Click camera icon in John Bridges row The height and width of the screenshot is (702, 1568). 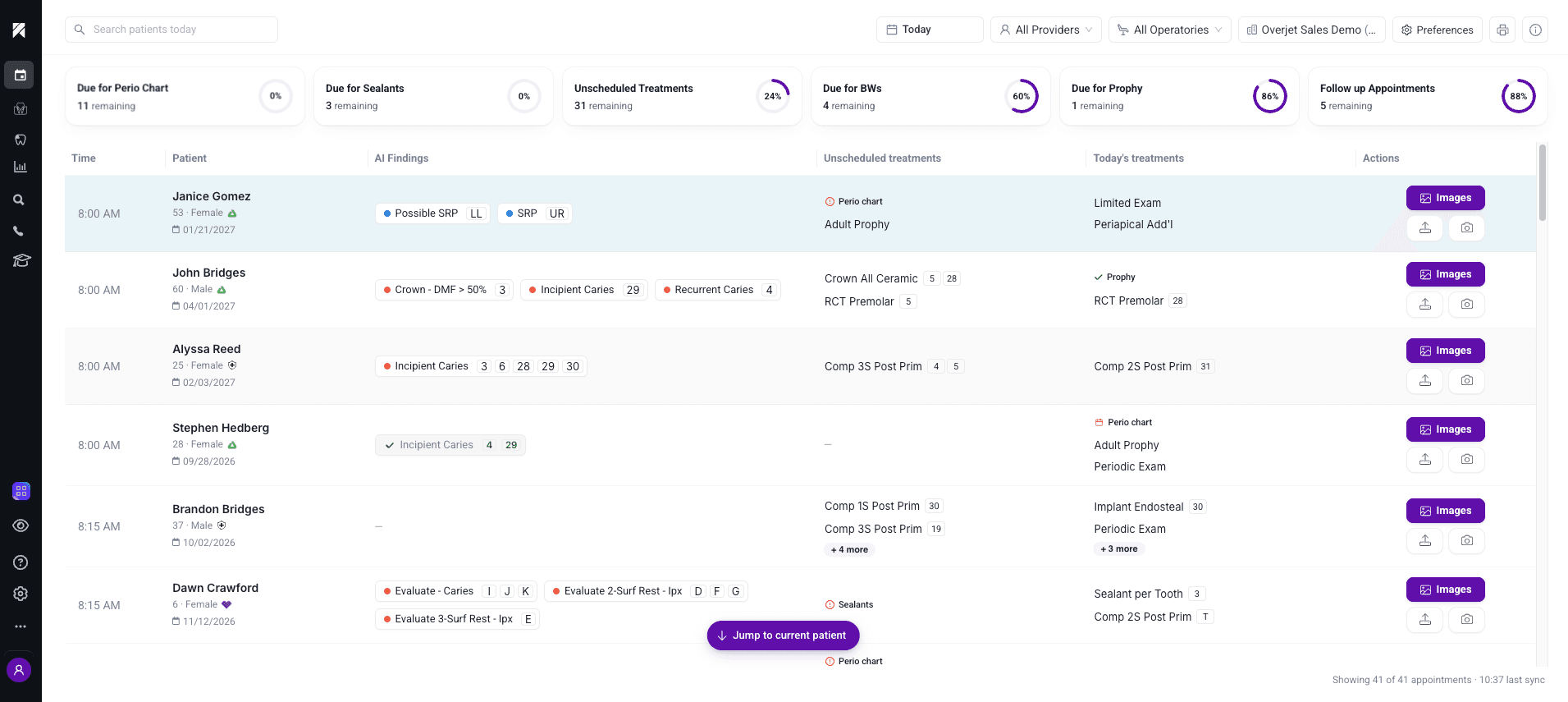click(x=1467, y=304)
